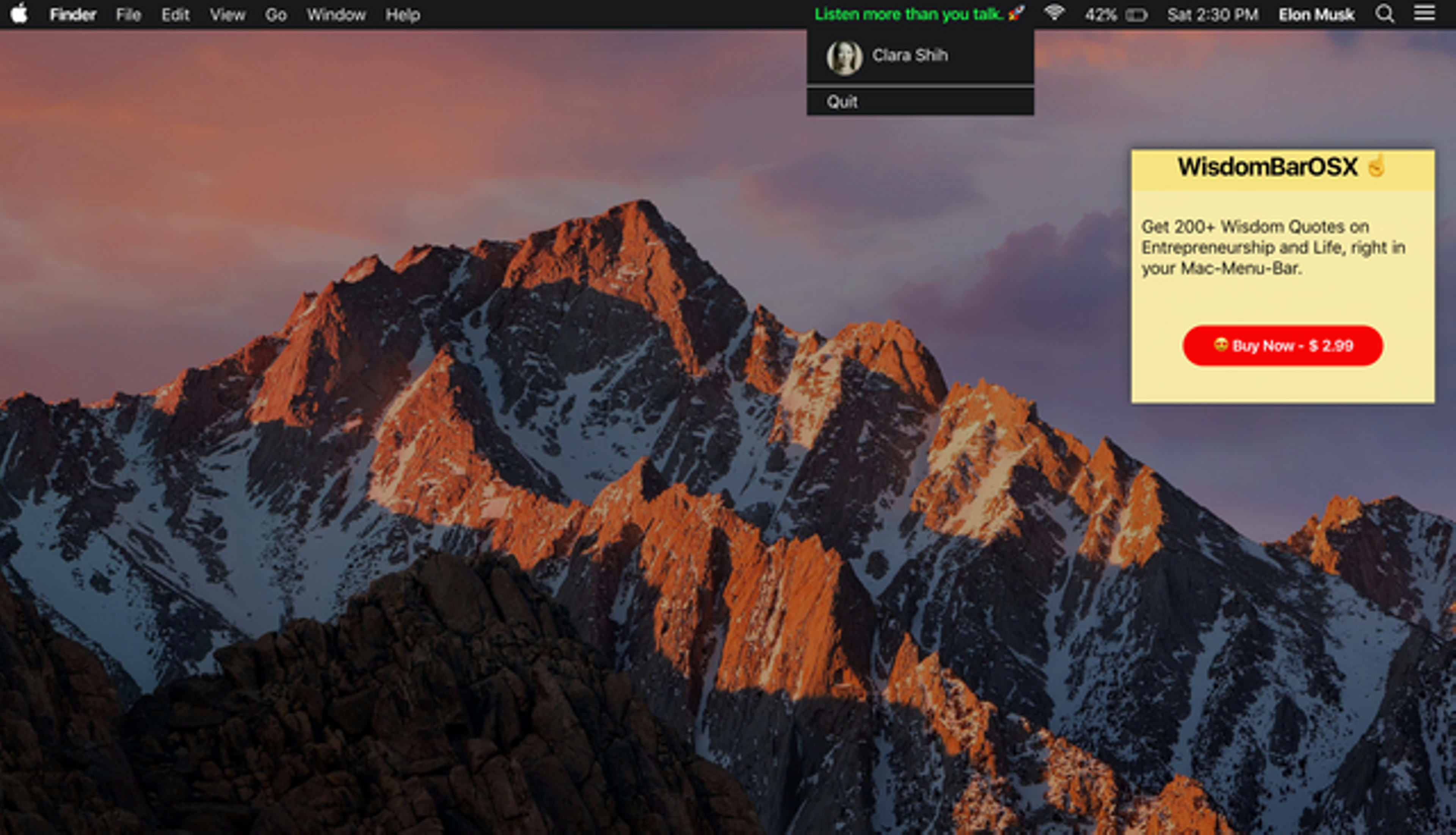Open the Window menu
This screenshot has width=1456, height=835.
tap(336, 14)
